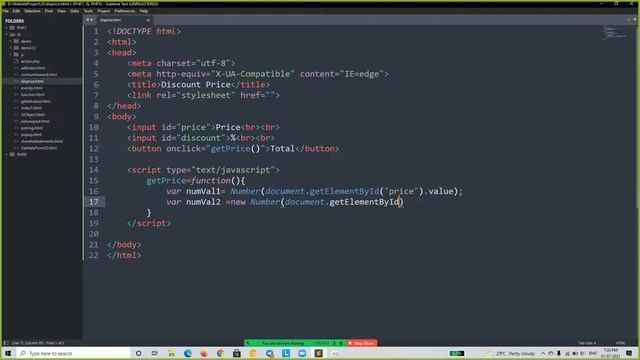640x360 pixels.
Task: Close the disprice.html tab
Action: point(148,20)
